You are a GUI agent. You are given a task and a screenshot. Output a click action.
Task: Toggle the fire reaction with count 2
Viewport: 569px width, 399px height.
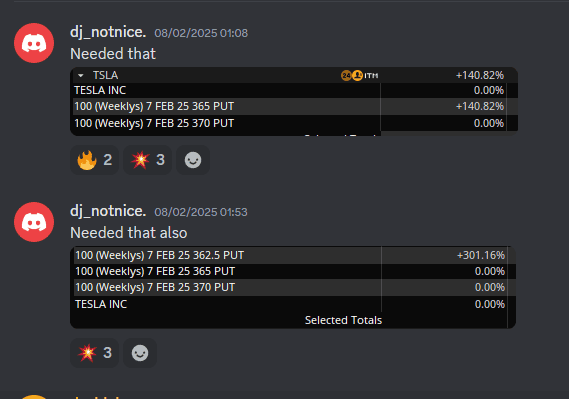pyautogui.click(x=94, y=160)
